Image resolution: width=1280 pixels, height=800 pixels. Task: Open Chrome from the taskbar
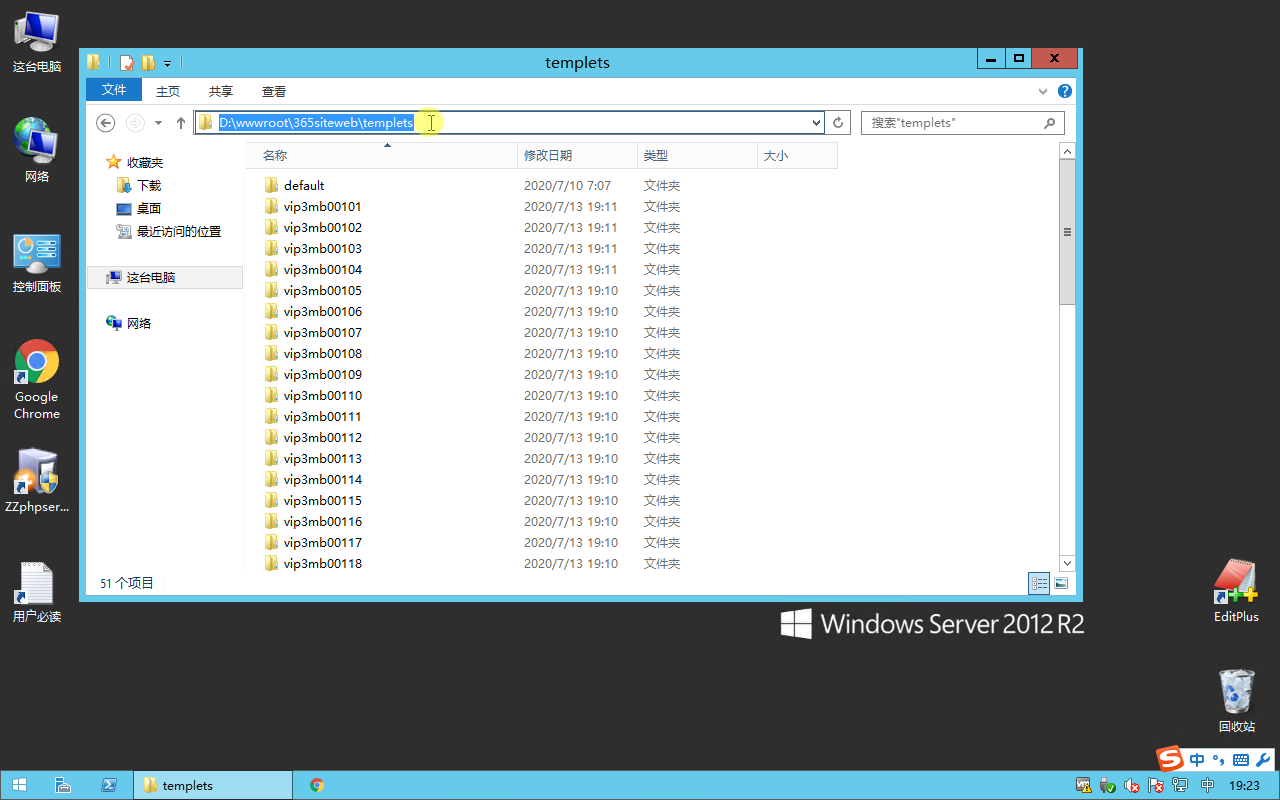(x=317, y=785)
